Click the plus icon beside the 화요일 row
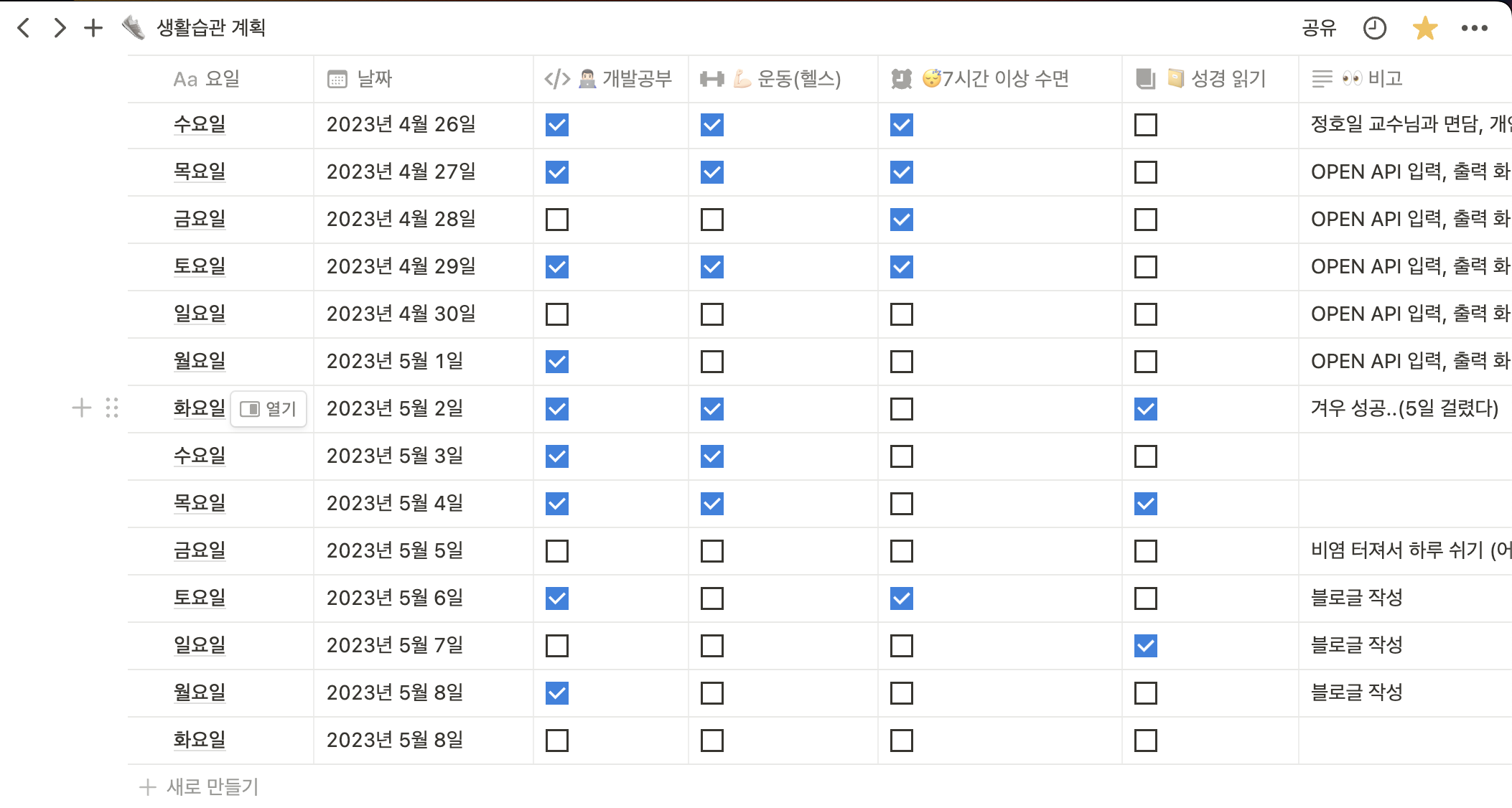Viewport: 1512px width, 808px height. coord(80,409)
